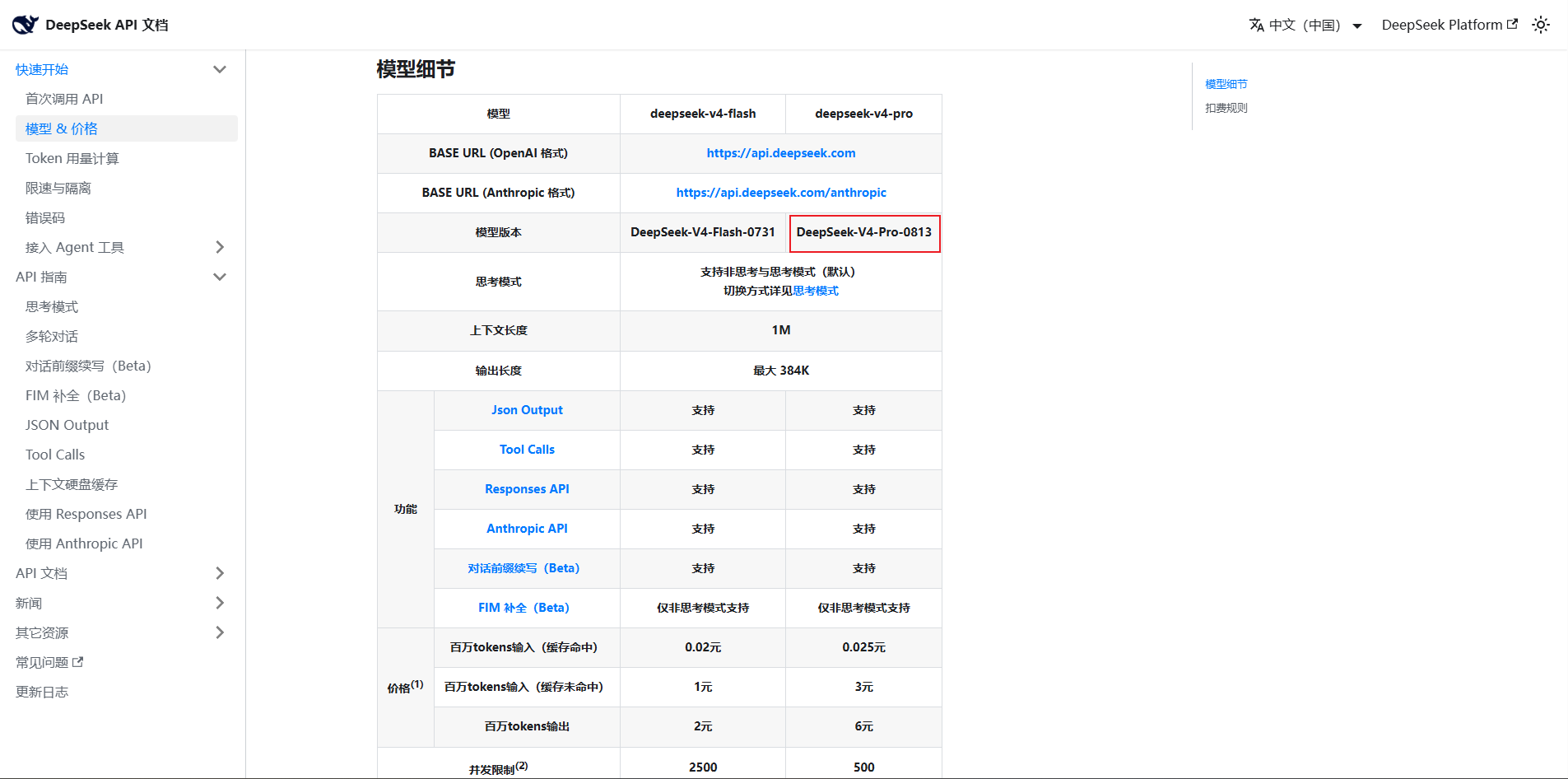Screen dimensions: 1568x779
Task: Open FIM 补全（Beta）sidebar page
Action: pyautogui.click(x=76, y=395)
